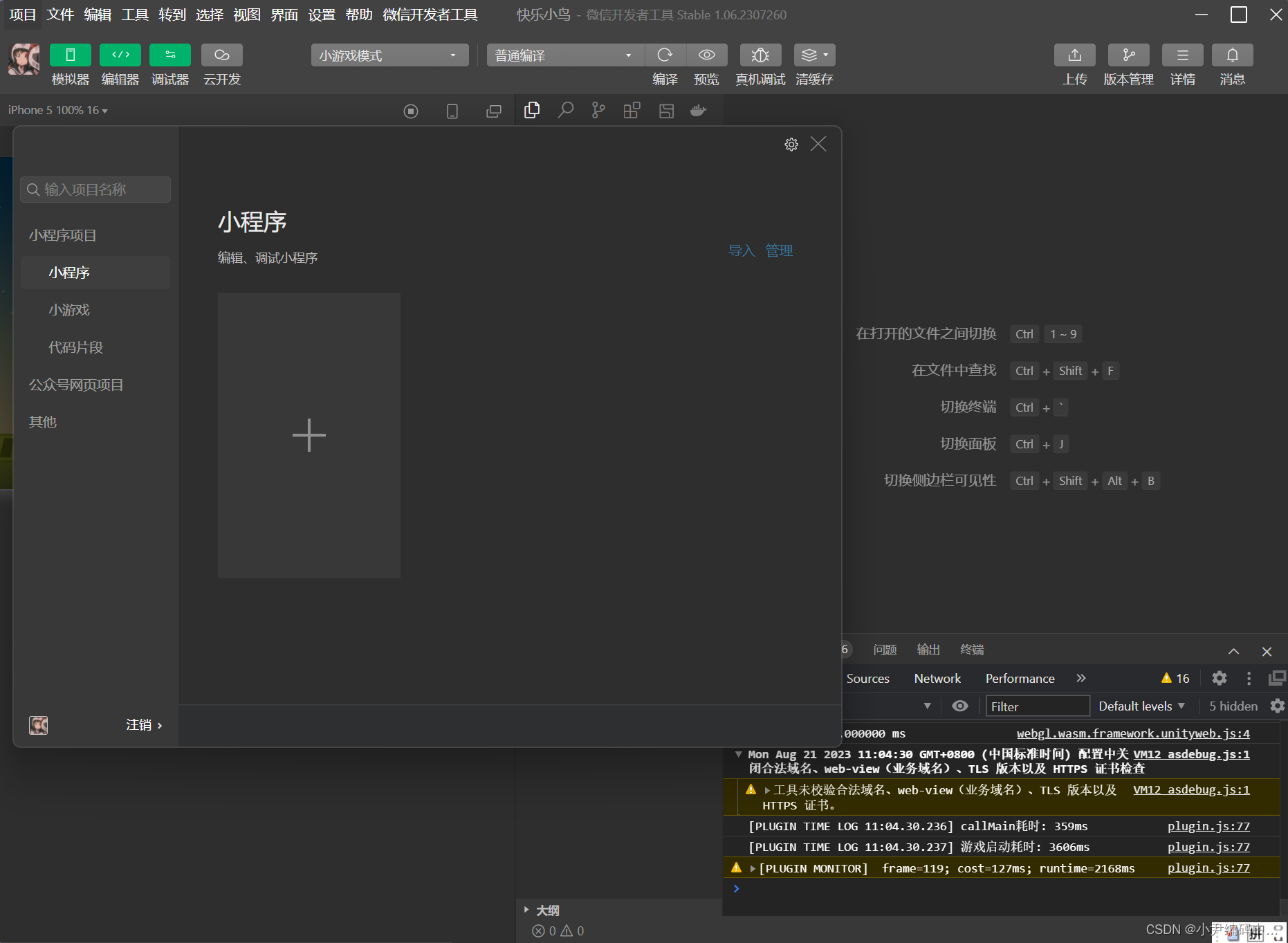Switch to the 问题 tab
The height and width of the screenshot is (943, 1288).
(885, 650)
